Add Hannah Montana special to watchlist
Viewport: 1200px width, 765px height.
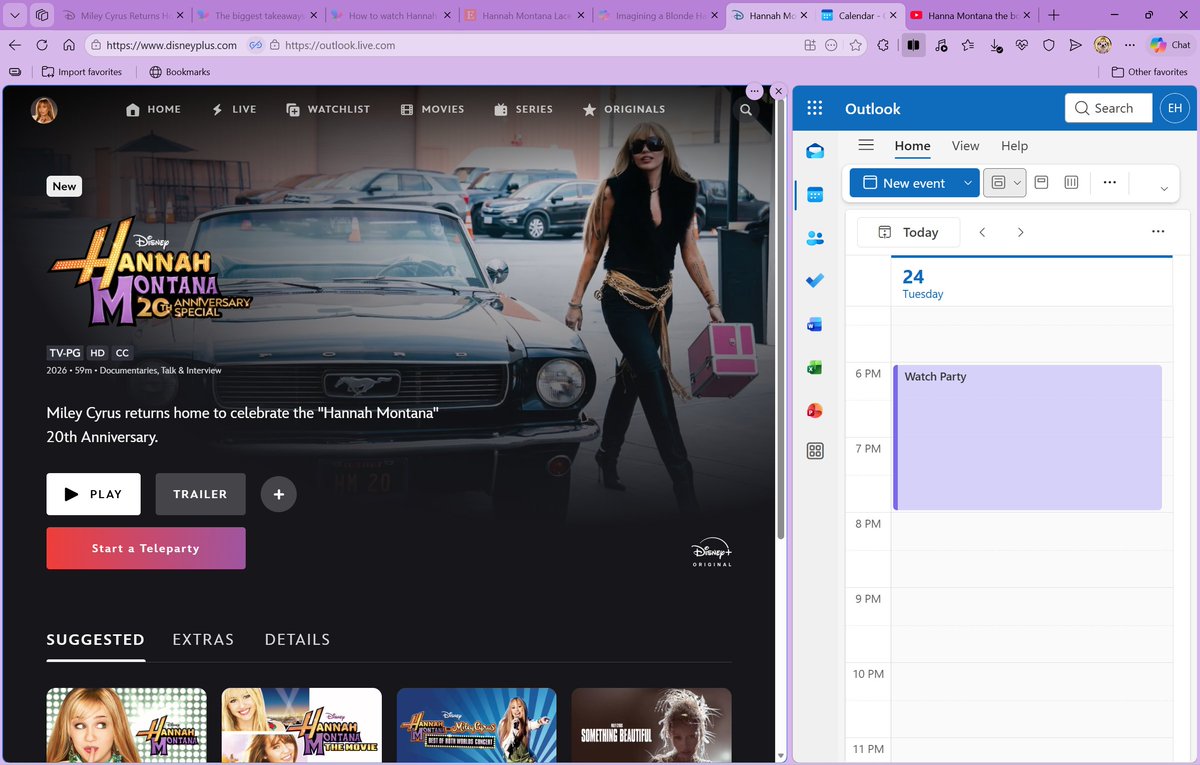(x=279, y=494)
